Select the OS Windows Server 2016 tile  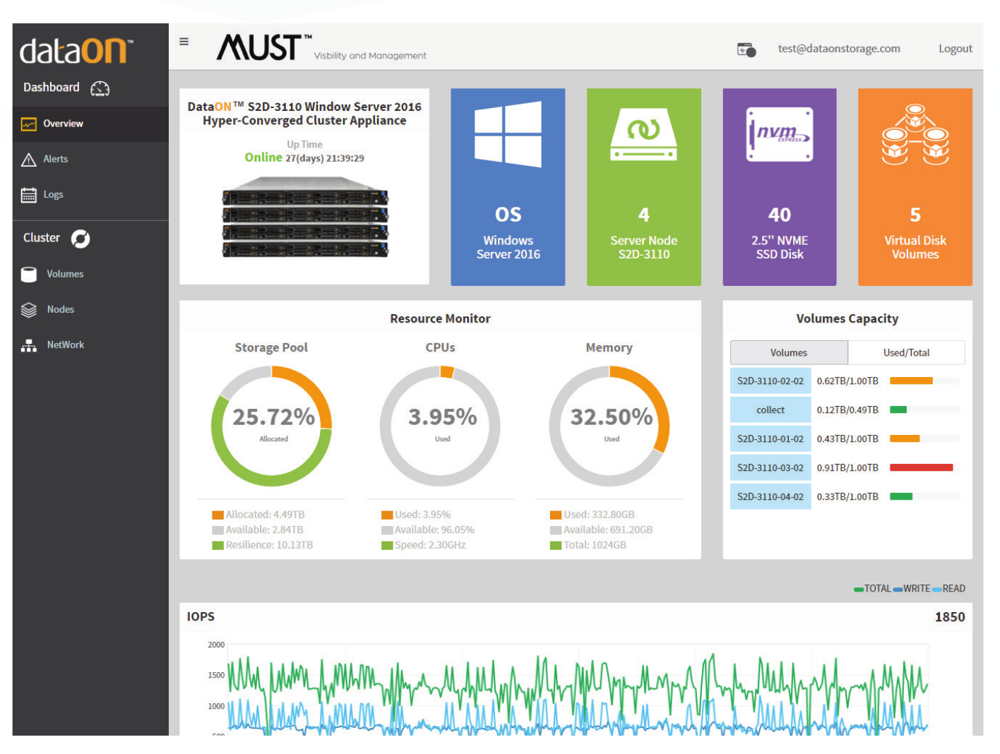pyautogui.click(x=508, y=187)
